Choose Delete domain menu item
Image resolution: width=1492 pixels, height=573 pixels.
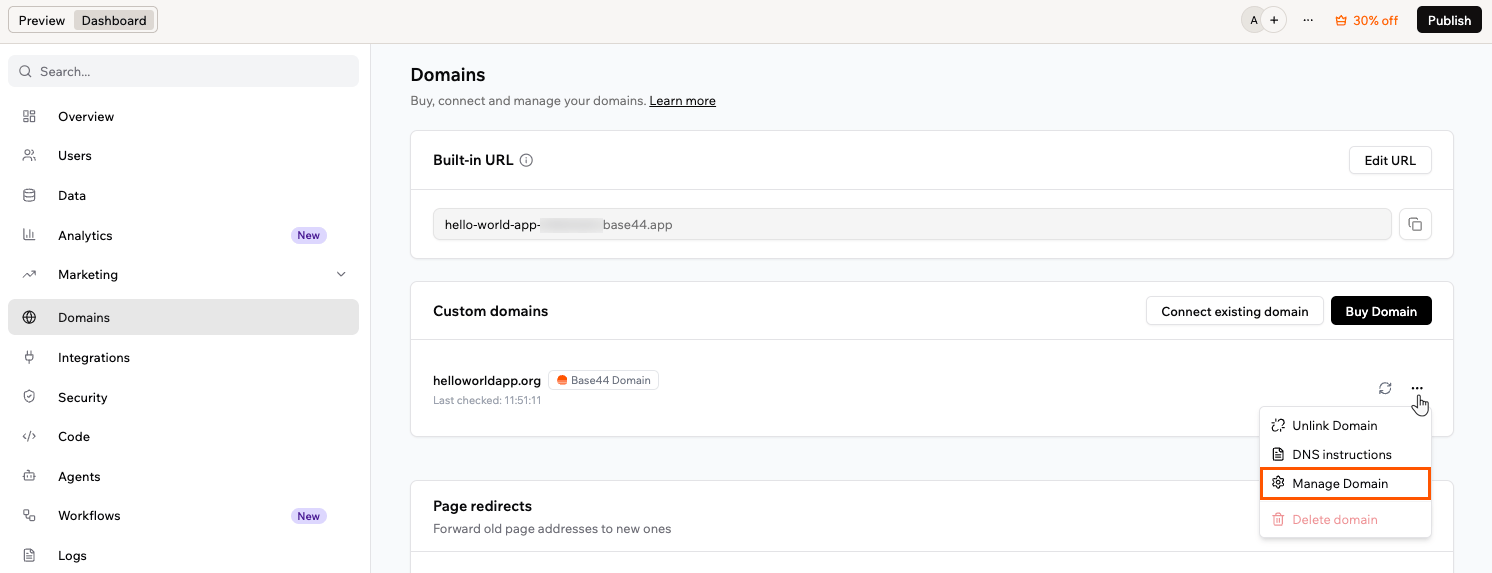(x=1345, y=519)
